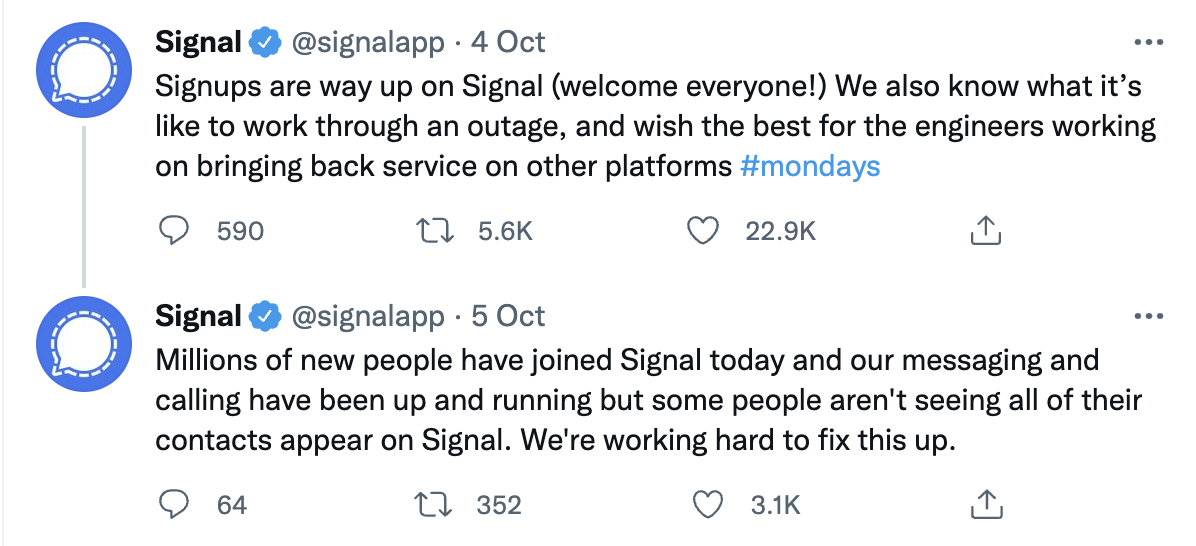Click the verified badge on first tweet

[264, 43]
